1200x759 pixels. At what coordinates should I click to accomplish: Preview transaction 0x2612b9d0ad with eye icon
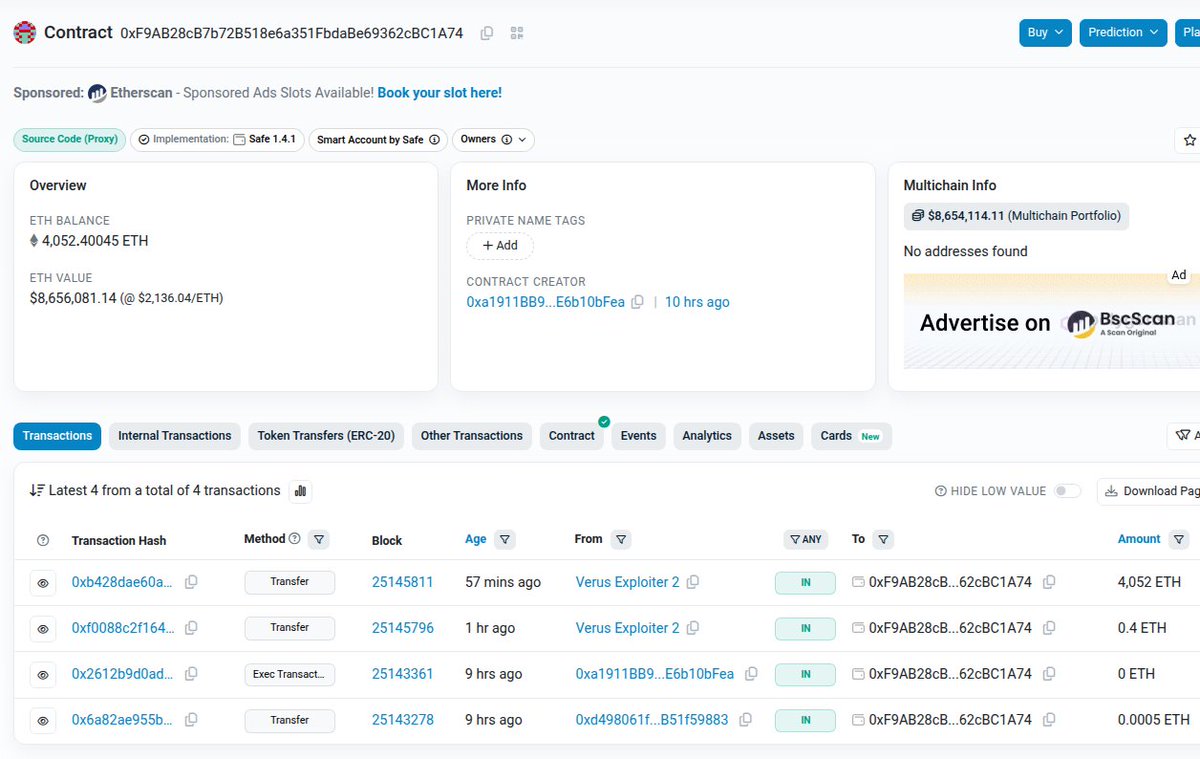[x=43, y=674]
